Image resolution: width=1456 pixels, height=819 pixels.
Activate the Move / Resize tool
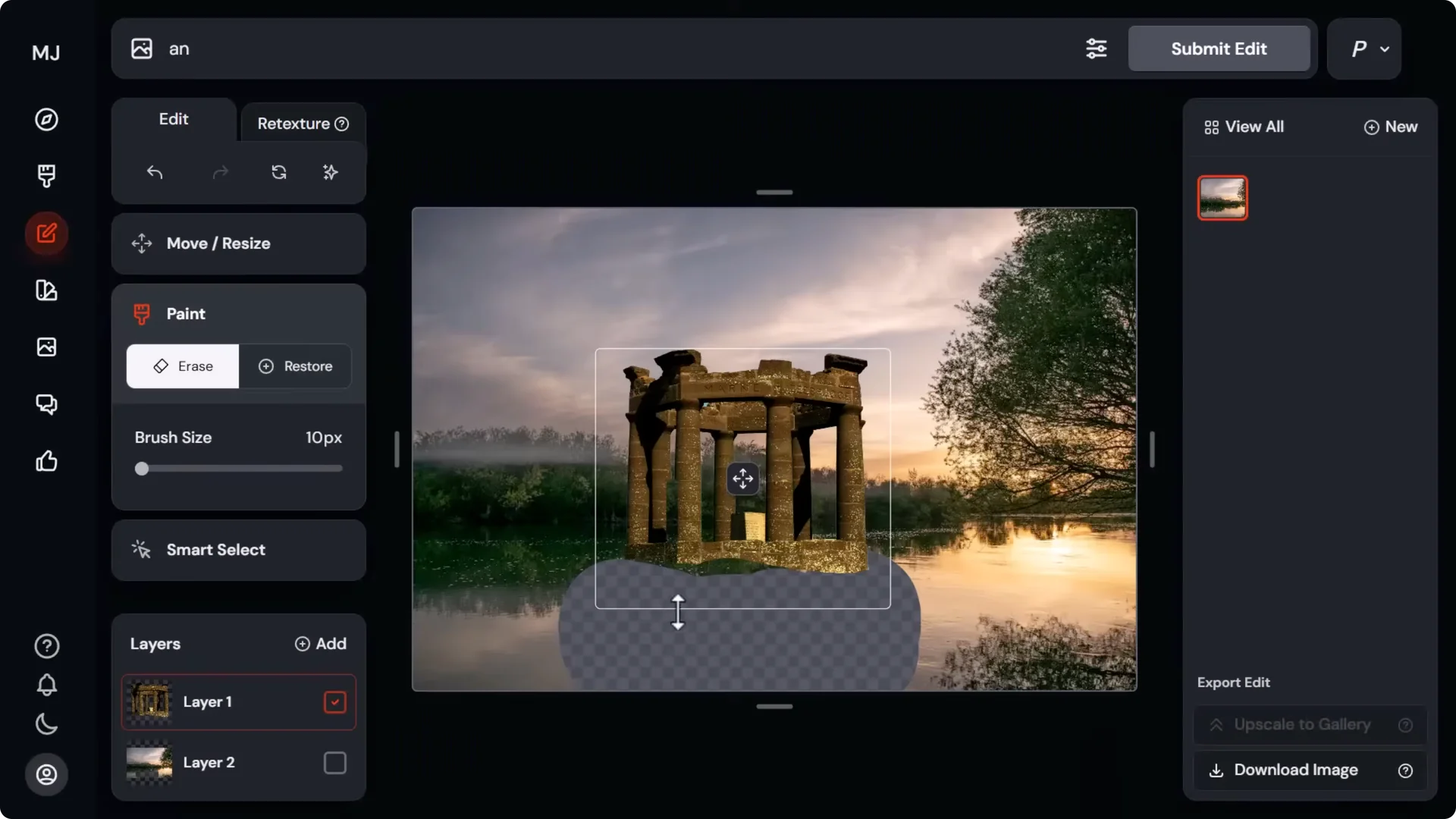tap(218, 243)
